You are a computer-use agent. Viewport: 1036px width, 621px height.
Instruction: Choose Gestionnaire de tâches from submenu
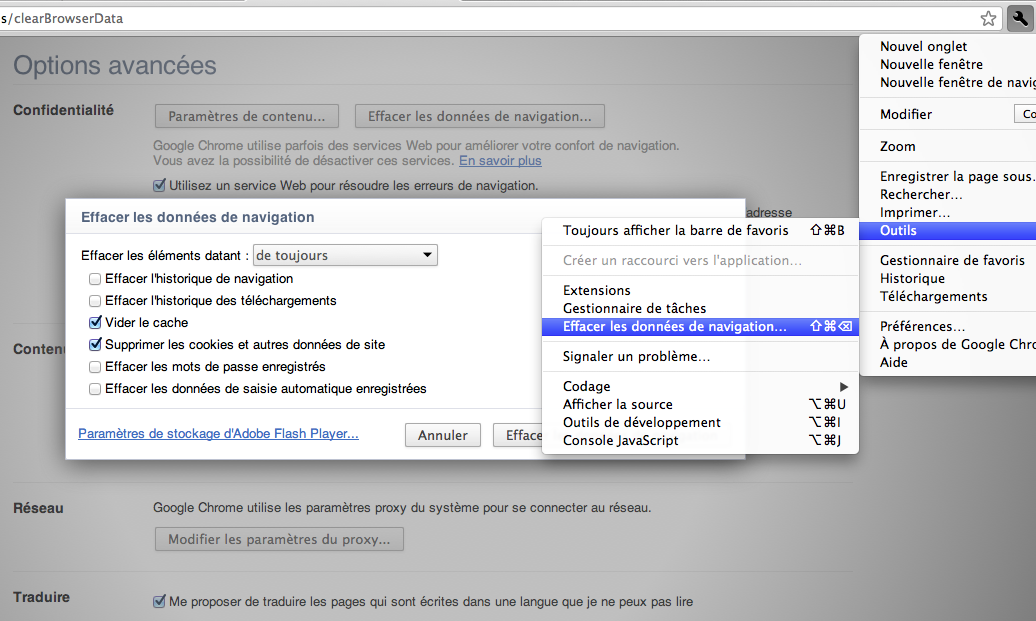point(634,309)
